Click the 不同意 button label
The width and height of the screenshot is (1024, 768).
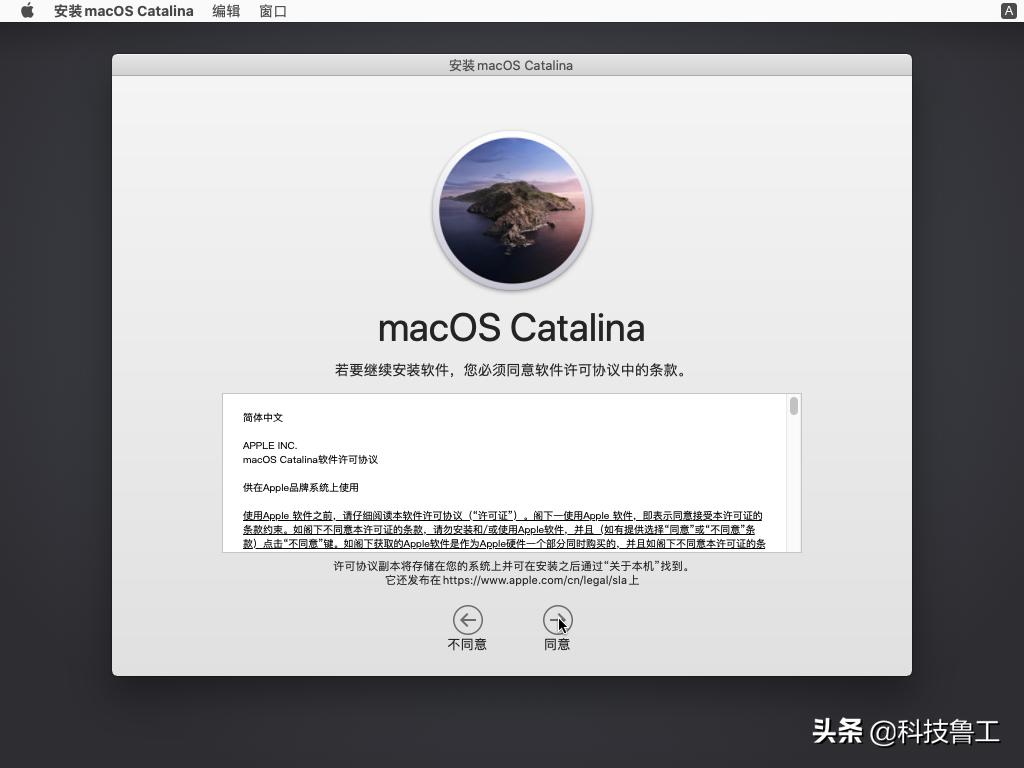click(467, 644)
